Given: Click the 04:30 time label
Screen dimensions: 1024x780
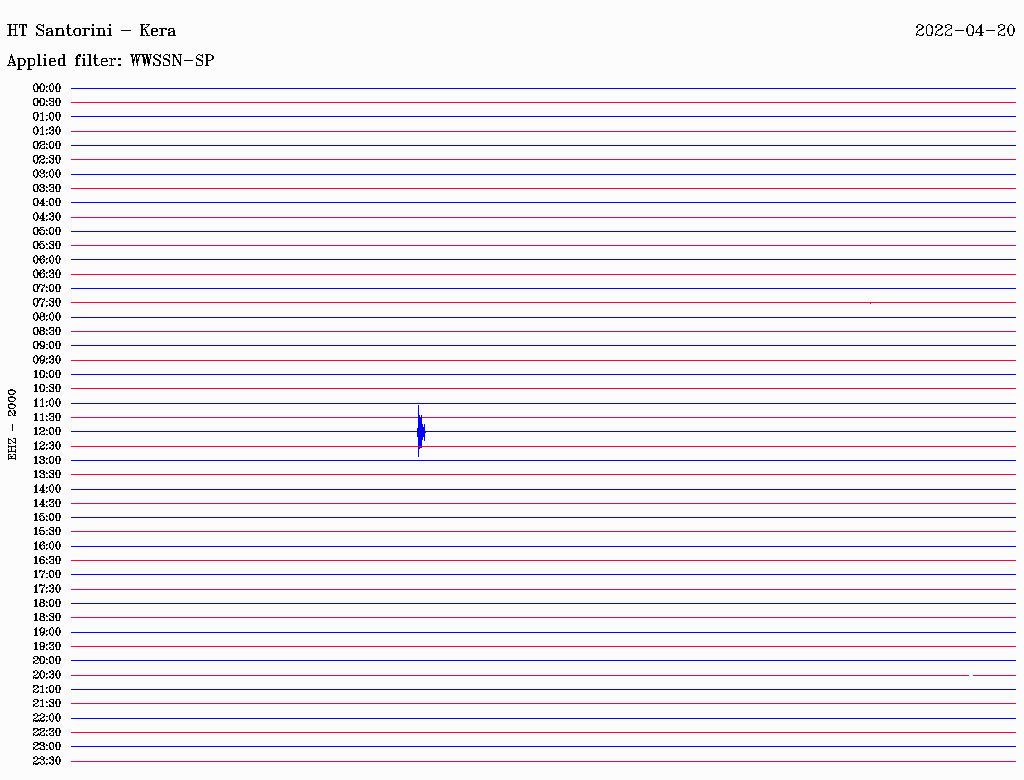Looking at the screenshot, I should 47,217.
